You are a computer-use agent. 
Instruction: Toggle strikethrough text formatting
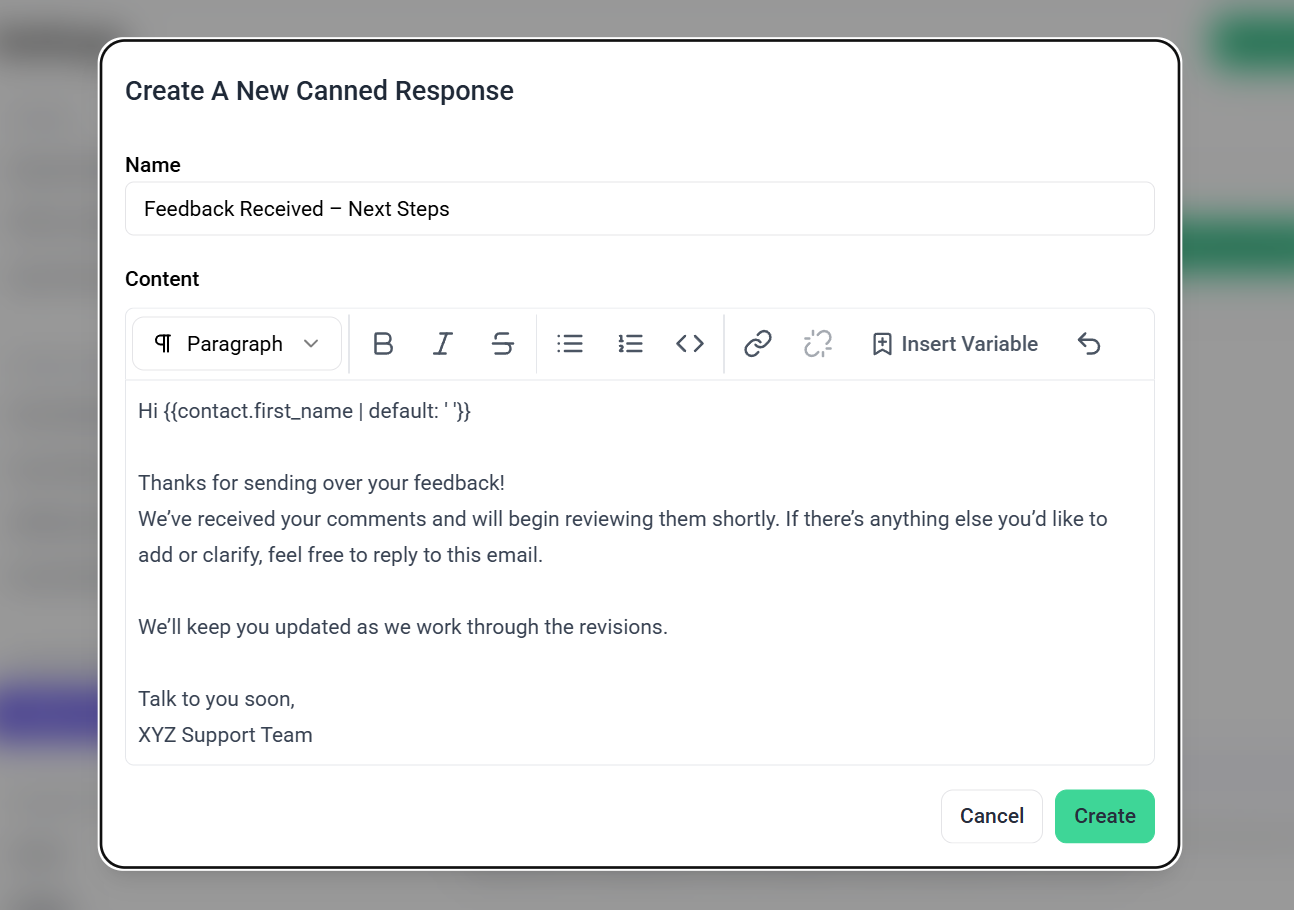click(502, 344)
